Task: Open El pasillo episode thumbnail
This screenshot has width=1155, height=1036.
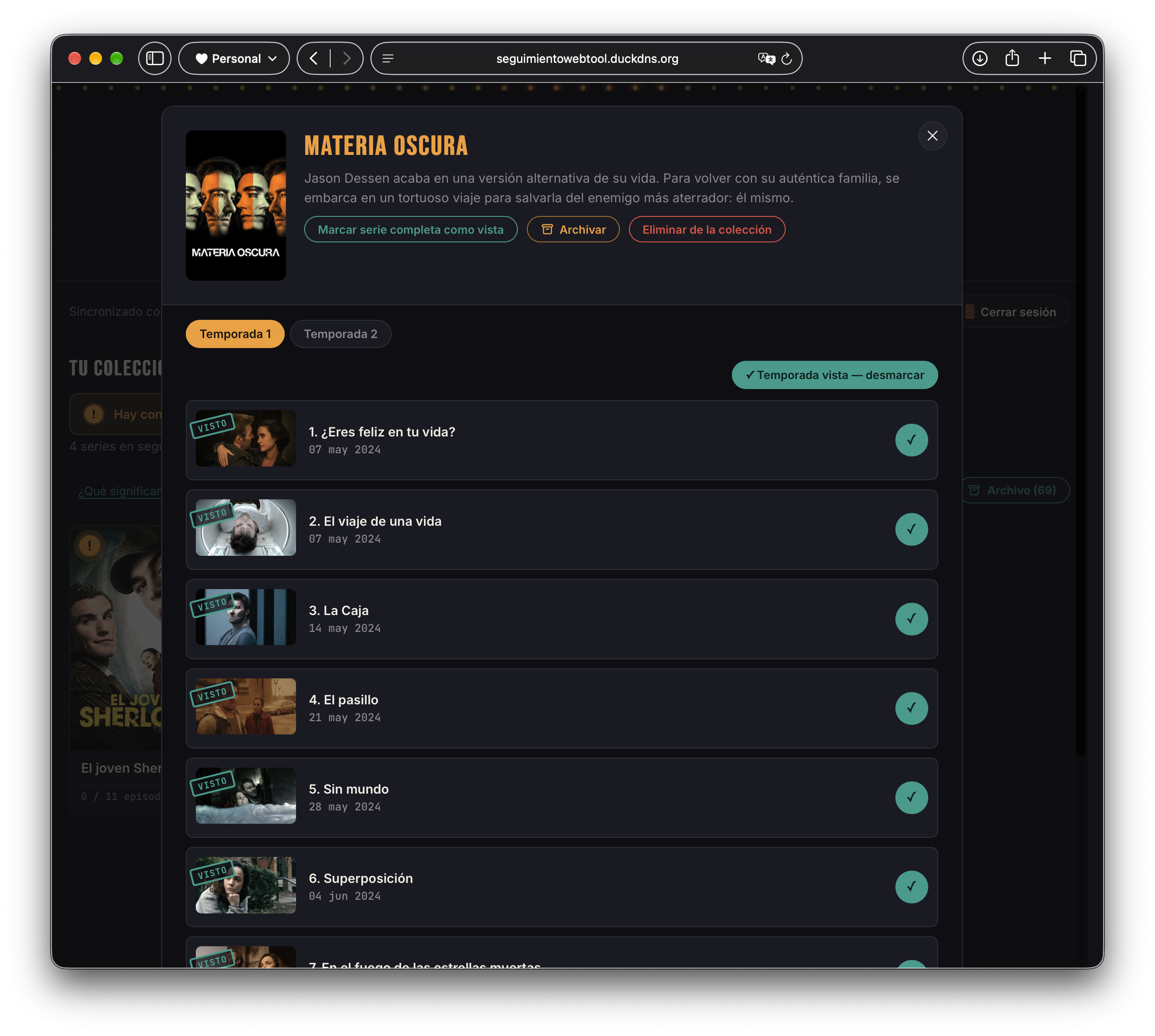Action: pyautogui.click(x=246, y=707)
